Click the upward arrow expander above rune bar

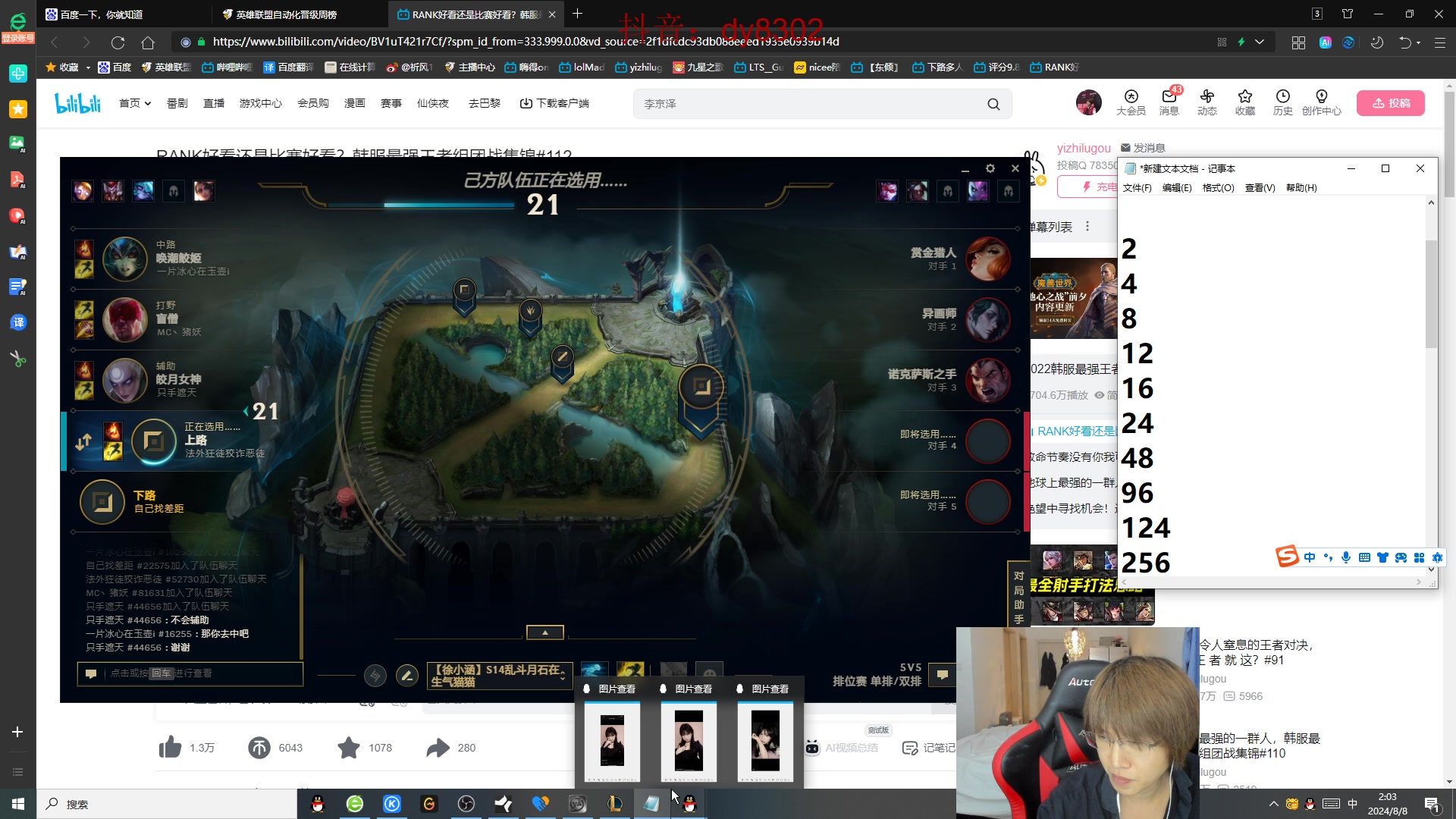coord(544,632)
